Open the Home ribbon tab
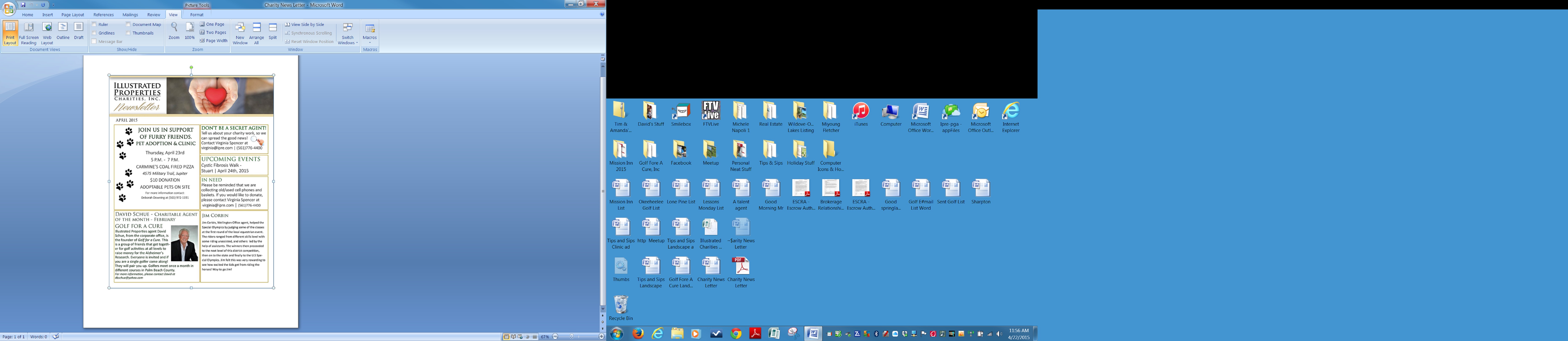The width and height of the screenshot is (1568, 341). tap(27, 15)
